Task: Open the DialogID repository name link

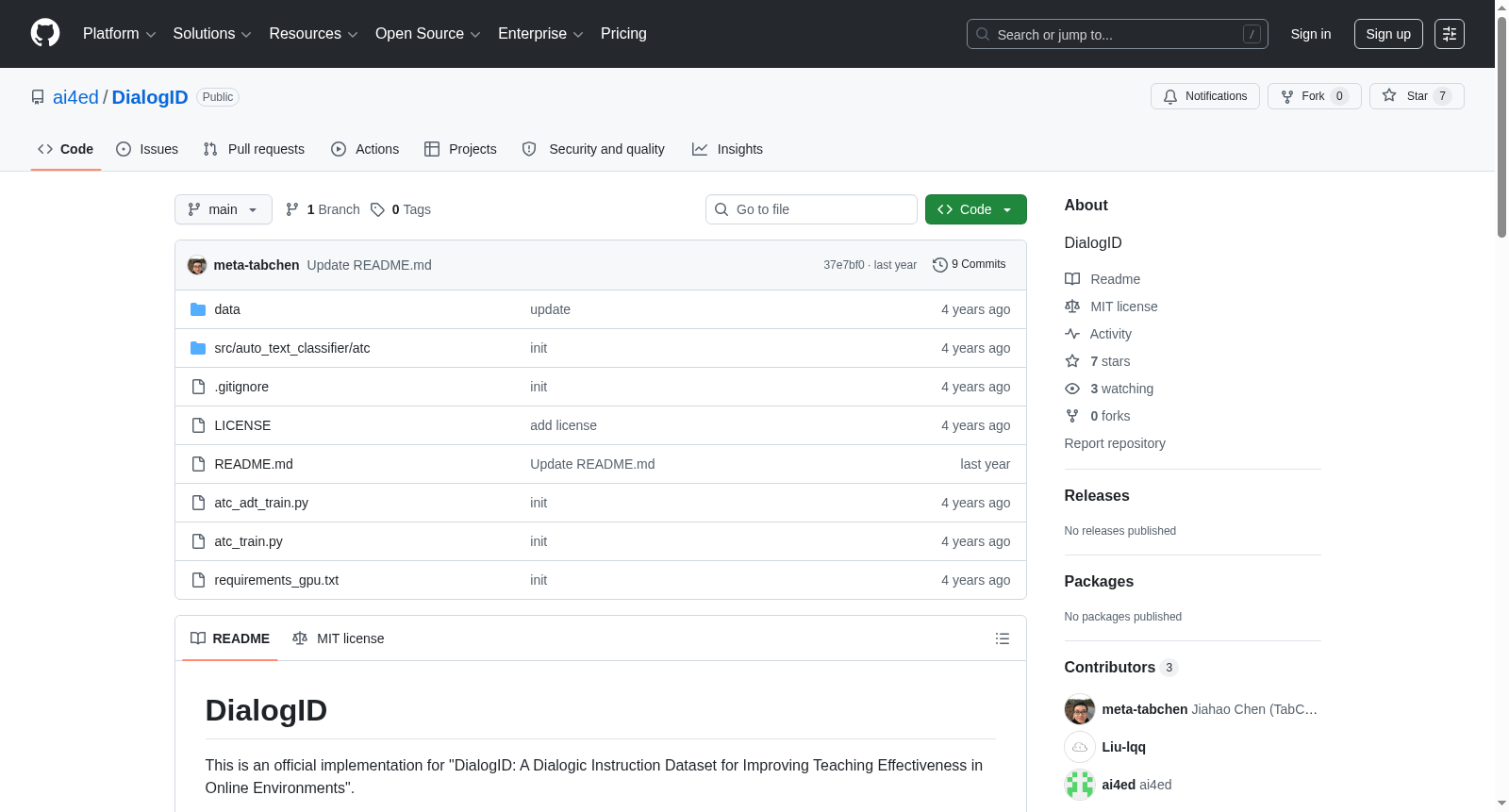Action: pyautogui.click(x=150, y=97)
